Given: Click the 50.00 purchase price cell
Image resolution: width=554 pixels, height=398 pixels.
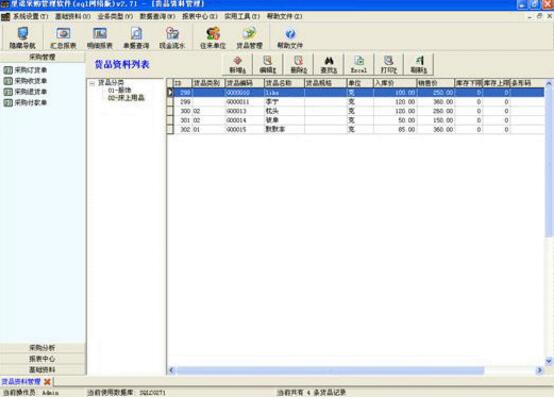Looking at the screenshot, I should point(395,120).
